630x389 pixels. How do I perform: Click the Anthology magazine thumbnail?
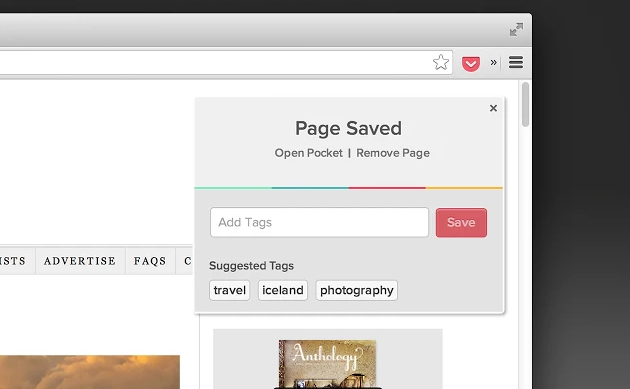[x=327, y=364]
